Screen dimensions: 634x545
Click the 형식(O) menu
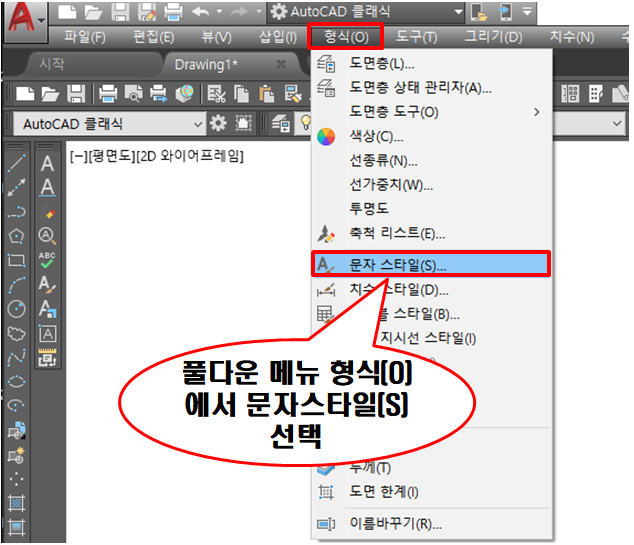coord(346,37)
